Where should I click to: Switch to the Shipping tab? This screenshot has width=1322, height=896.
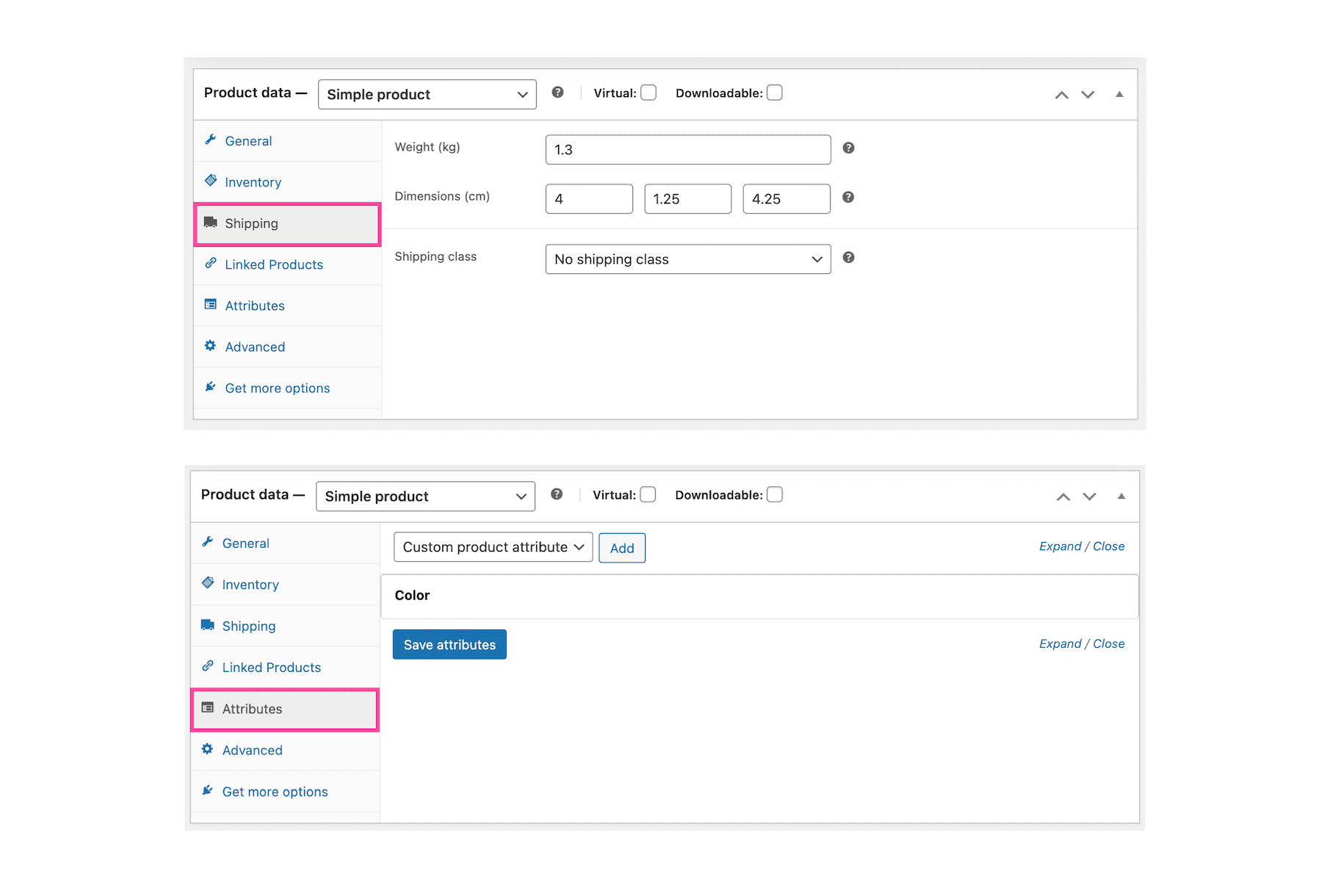251,223
